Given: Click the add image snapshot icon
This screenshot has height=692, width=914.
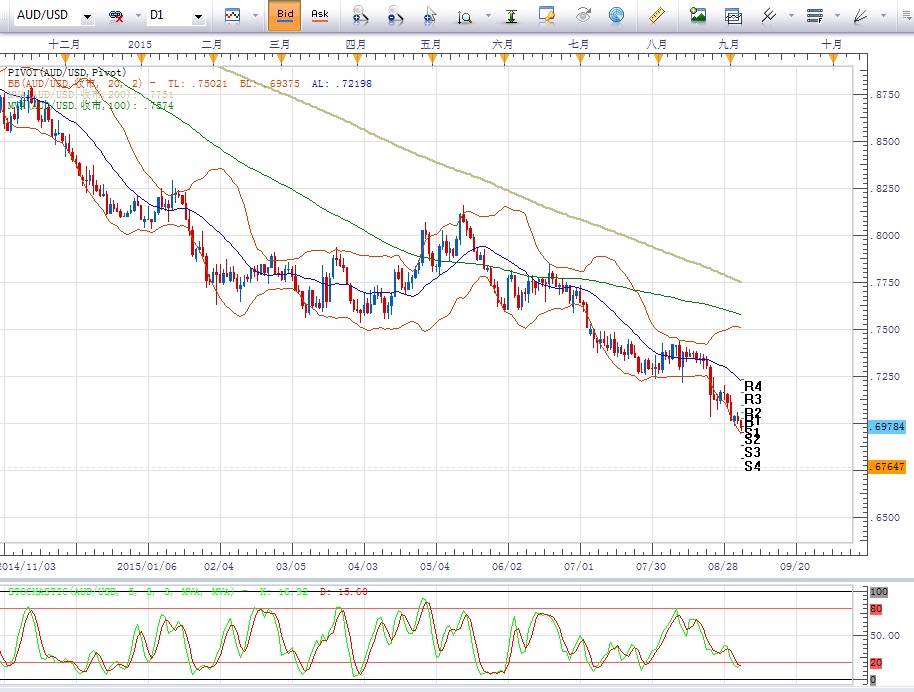Looking at the screenshot, I should click(x=698, y=16).
